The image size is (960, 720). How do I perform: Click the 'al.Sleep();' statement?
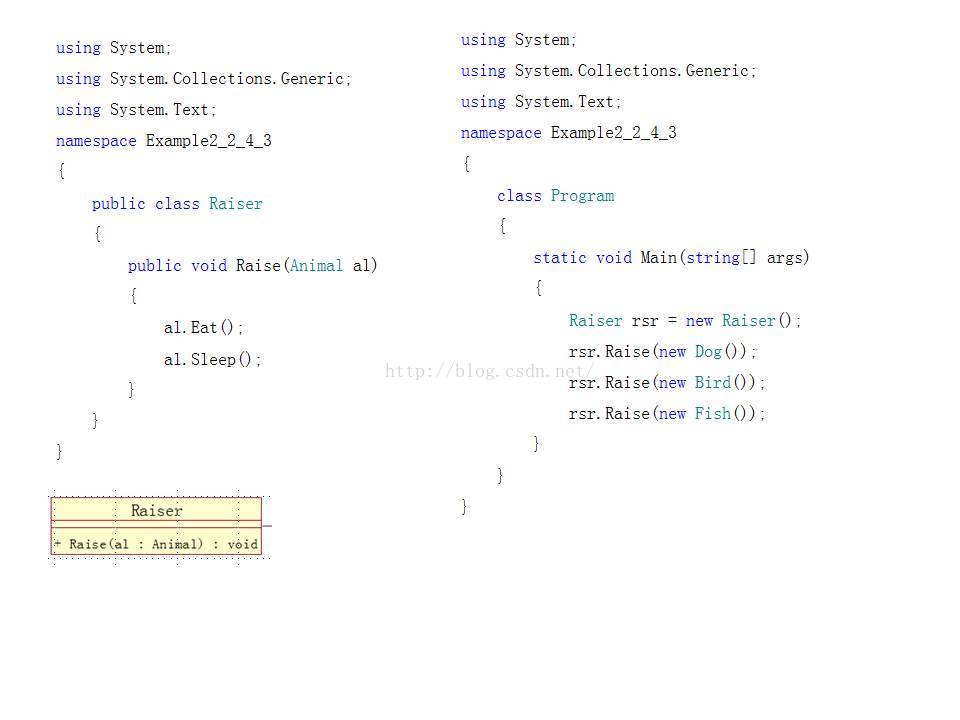212,359
